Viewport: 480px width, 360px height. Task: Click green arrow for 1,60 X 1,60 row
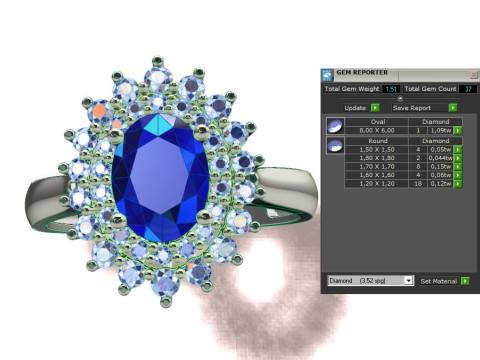click(458, 175)
